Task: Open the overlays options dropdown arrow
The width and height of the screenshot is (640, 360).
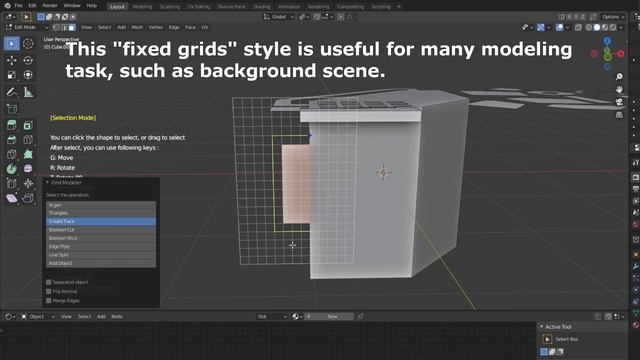Action: [567, 27]
